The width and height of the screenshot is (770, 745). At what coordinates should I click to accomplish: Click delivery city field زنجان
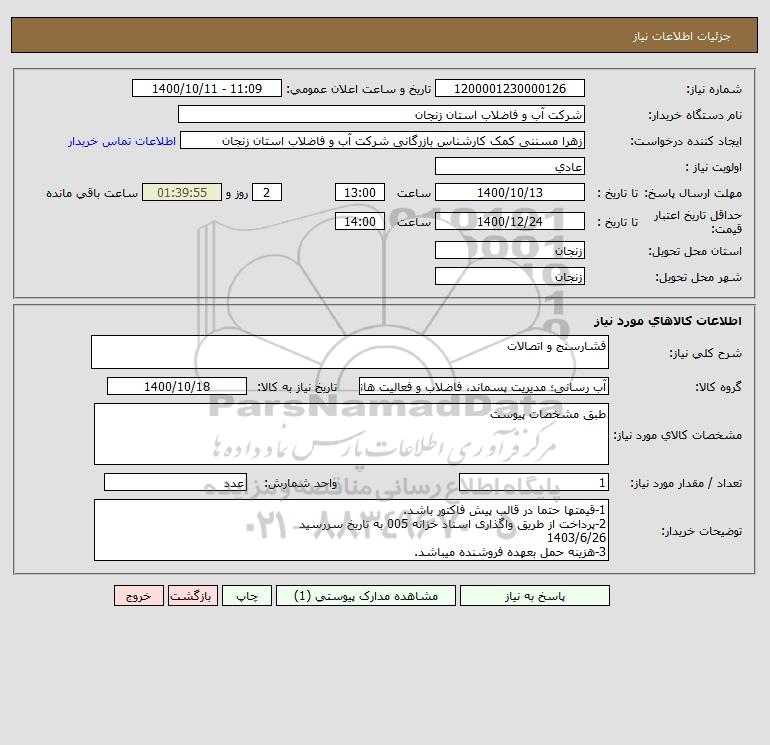(510, 276)
